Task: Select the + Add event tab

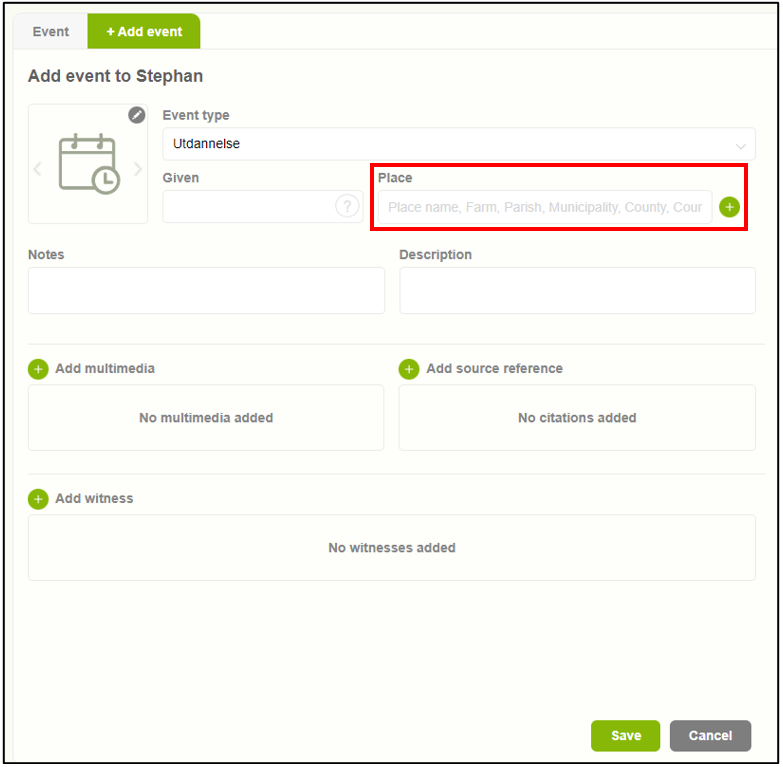Action: pyautogui.click(x=144, y=32)
